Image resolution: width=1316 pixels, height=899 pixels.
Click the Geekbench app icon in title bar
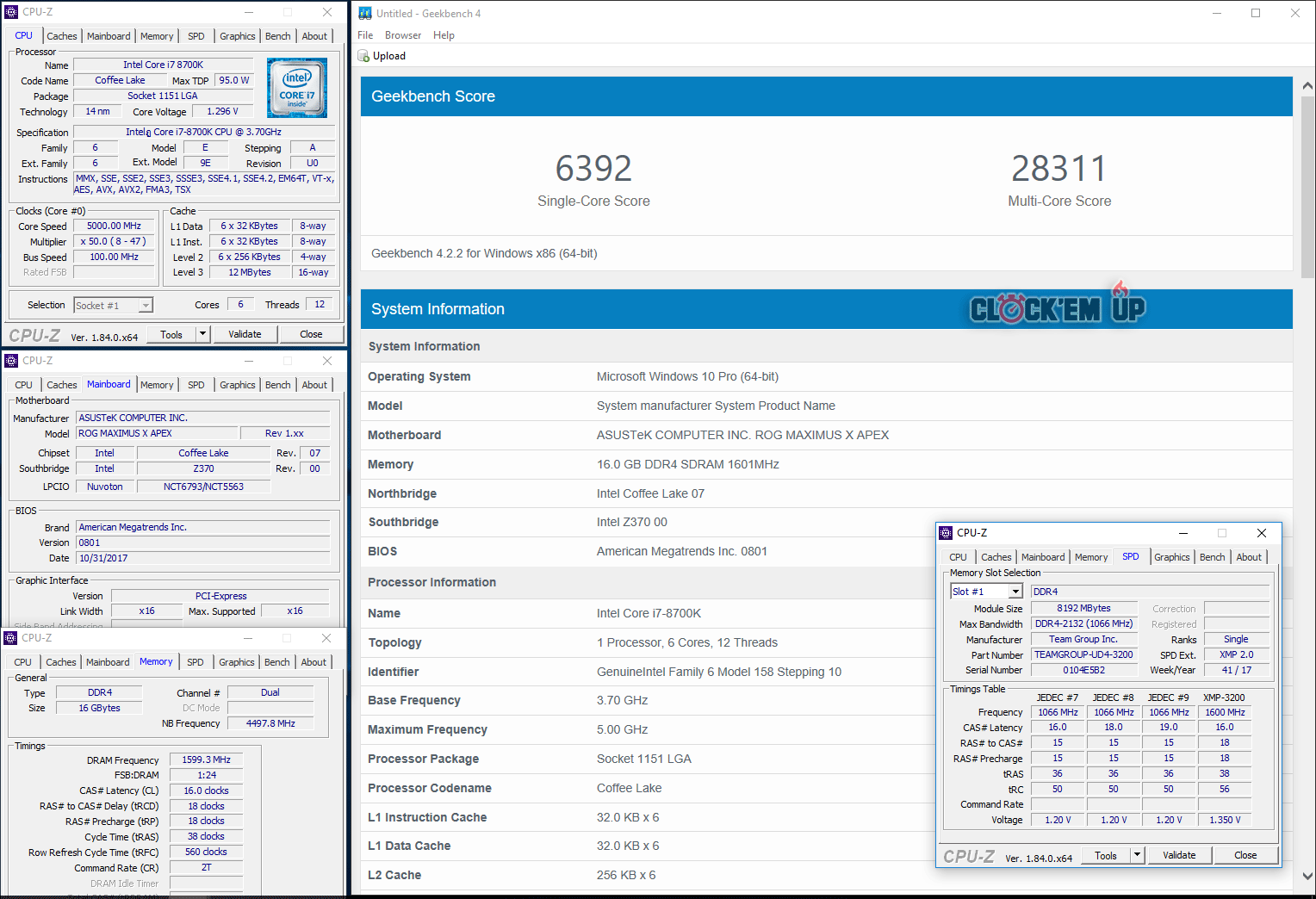point(365,13)
